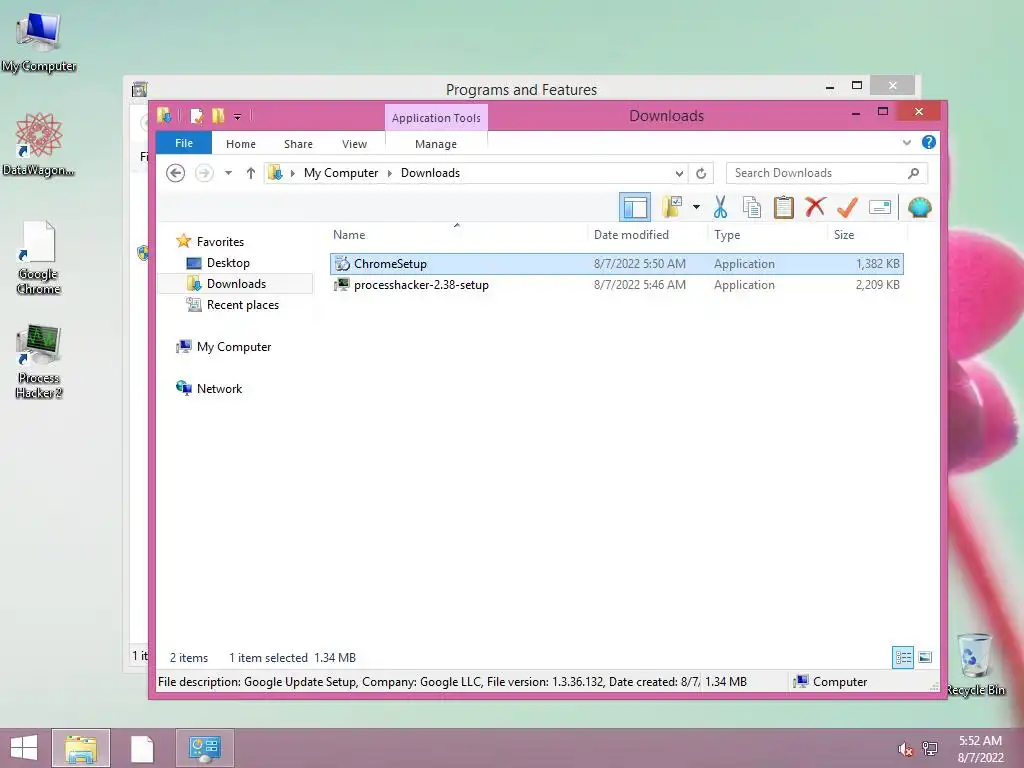Click the Help question mark icon
The image size is (1024, 768).
point(929,142)
